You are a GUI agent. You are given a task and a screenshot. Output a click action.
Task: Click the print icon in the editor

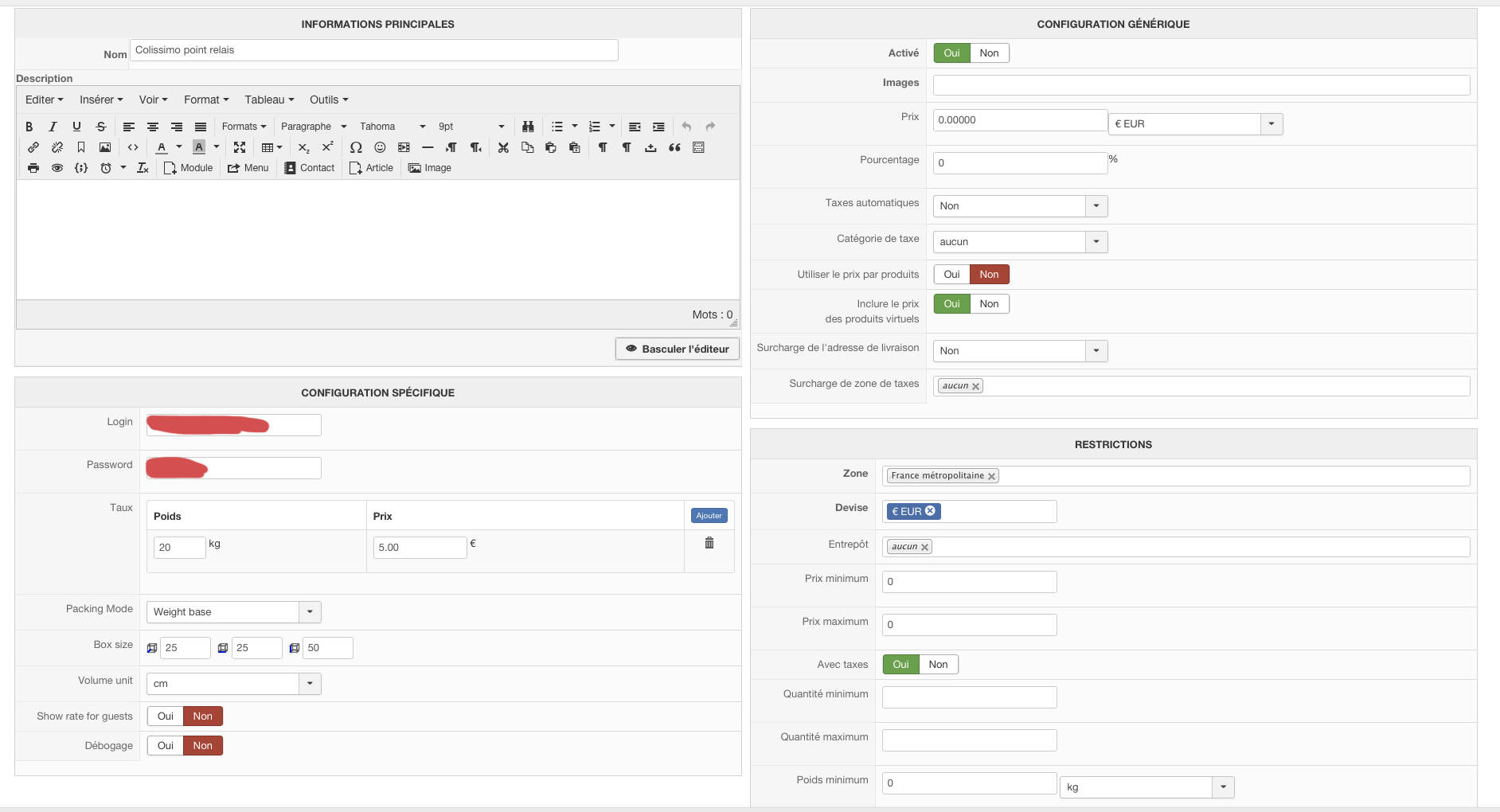(33, 168)
